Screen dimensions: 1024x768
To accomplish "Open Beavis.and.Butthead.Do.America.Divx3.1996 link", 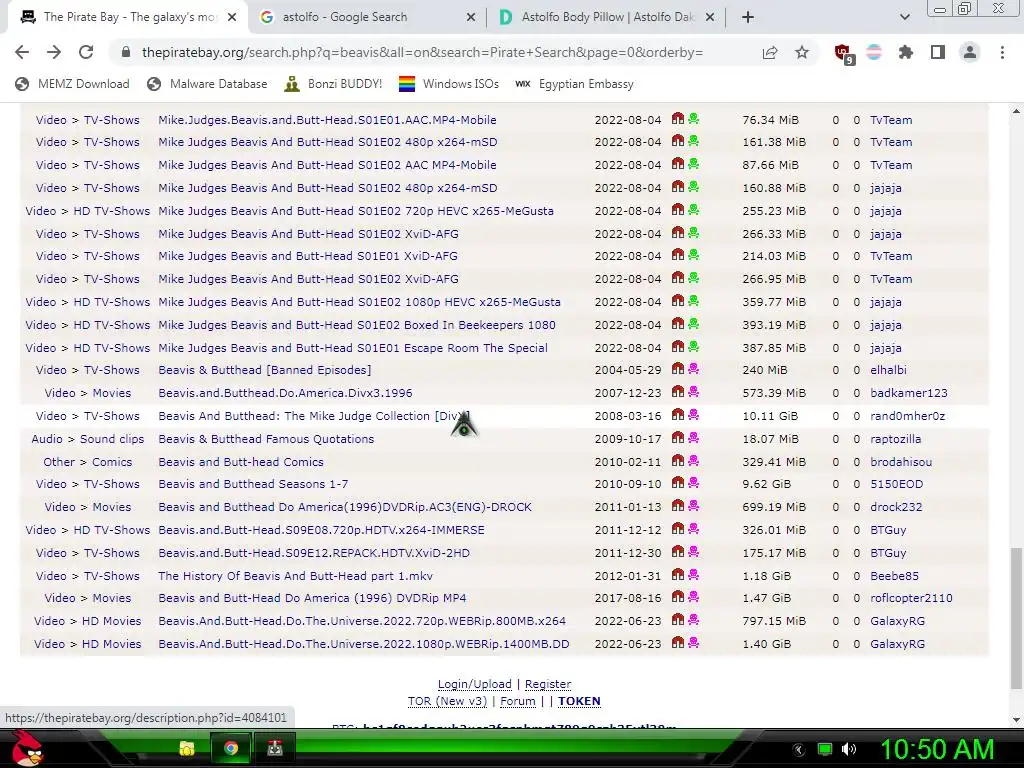I will pyautogui.click(x=285, y=393).
